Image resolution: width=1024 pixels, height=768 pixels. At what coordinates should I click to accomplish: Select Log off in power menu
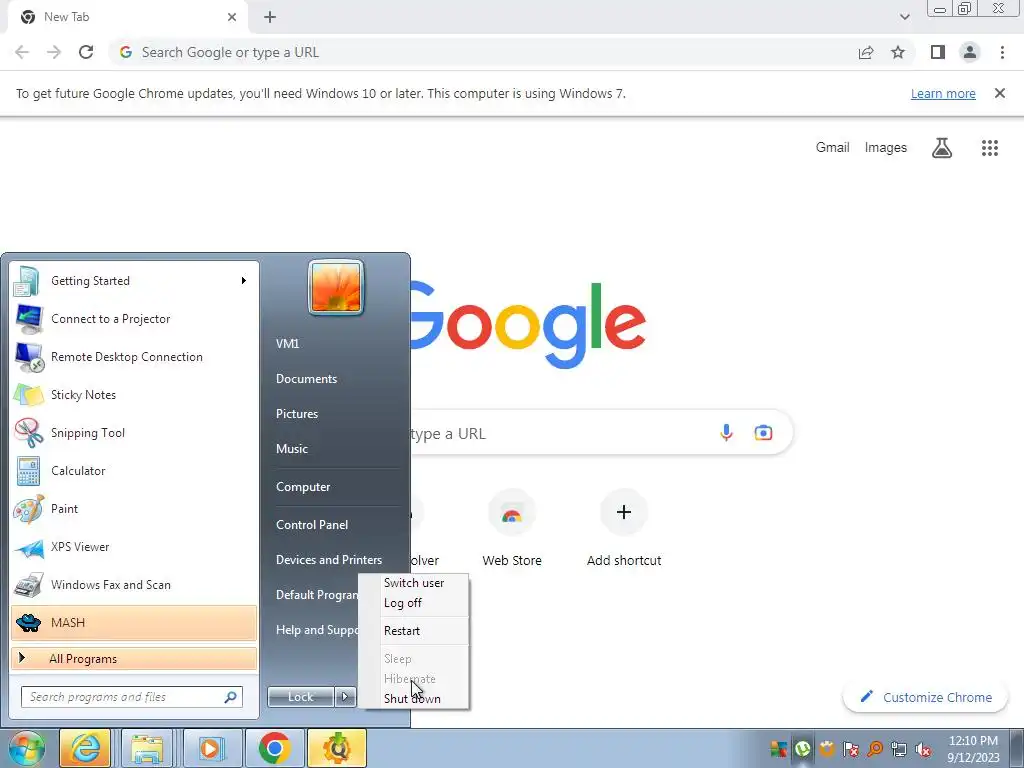pyautogui.click(x=414, y=603)
